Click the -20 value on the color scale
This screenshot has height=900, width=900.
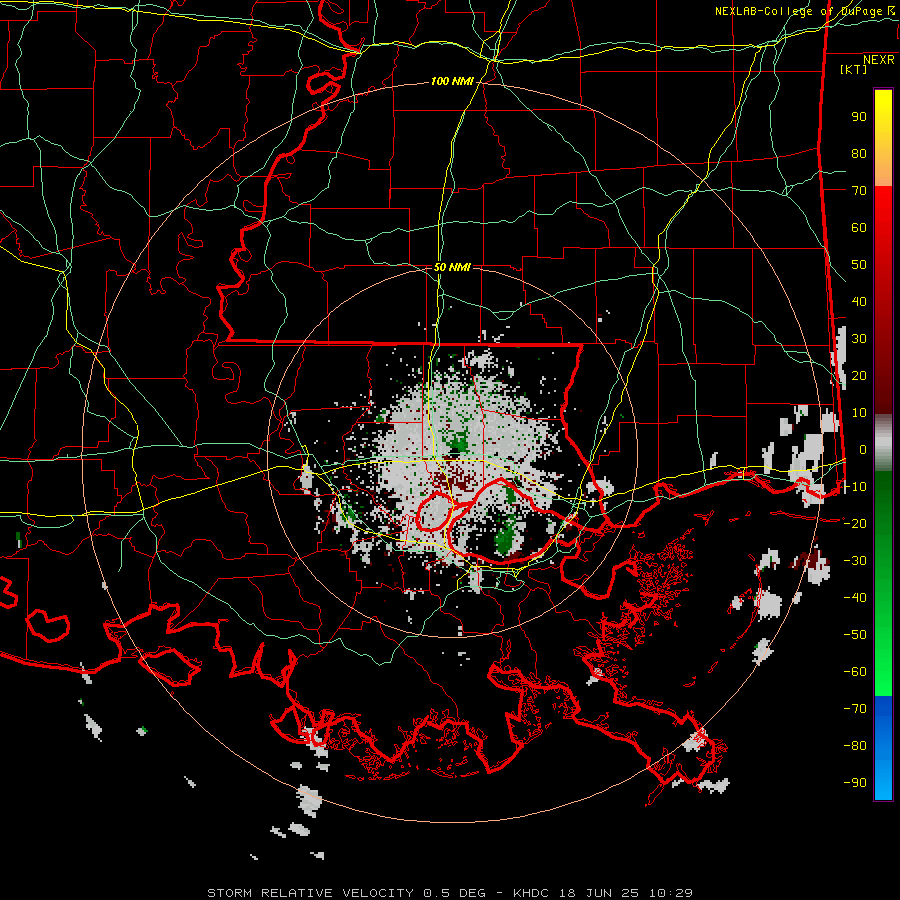[x=855, y=523]
